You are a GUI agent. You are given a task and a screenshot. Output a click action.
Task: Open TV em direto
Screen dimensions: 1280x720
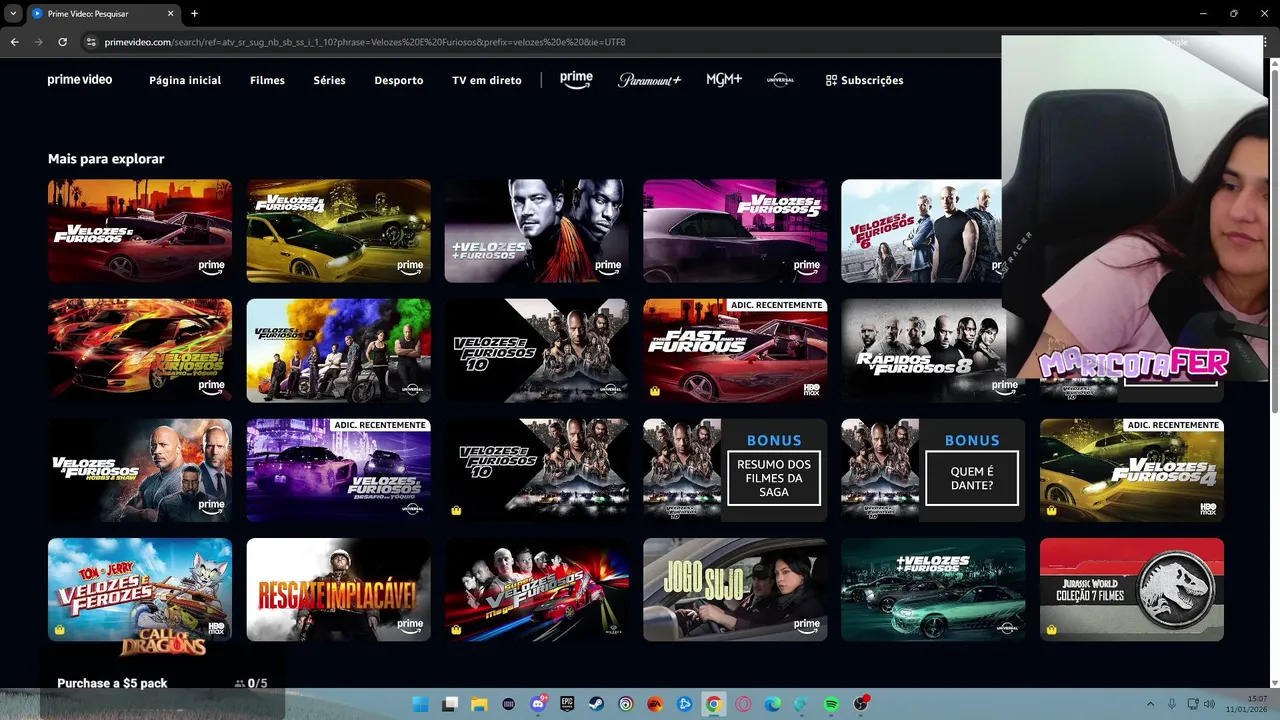pos(487,80)
